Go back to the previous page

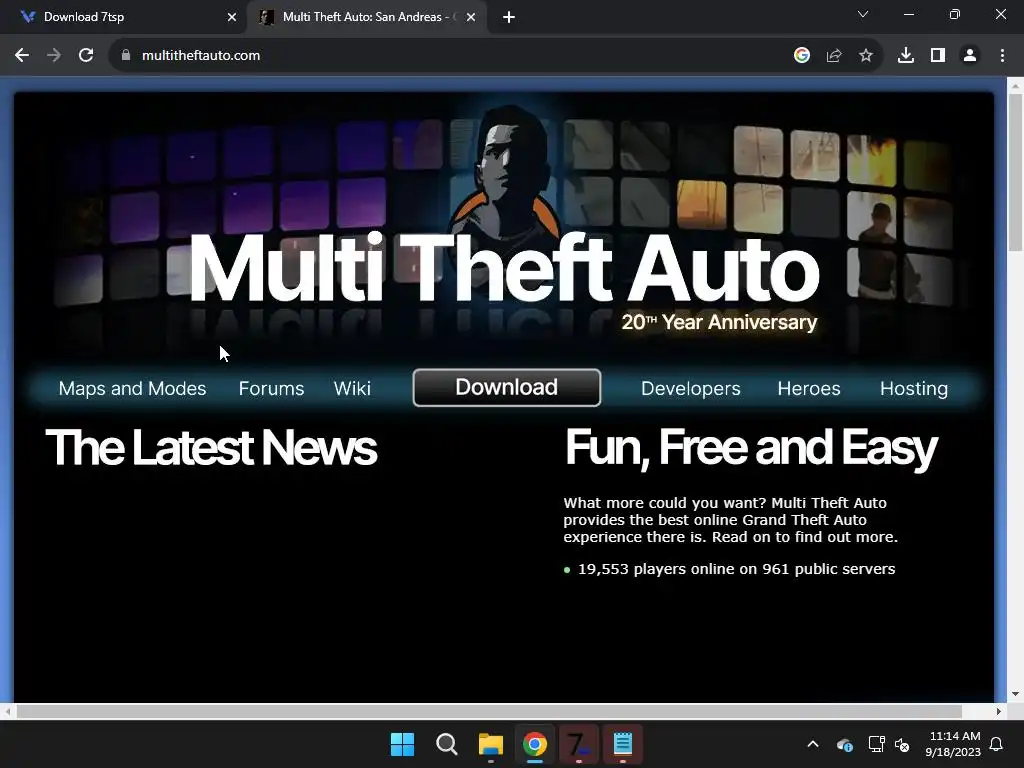[22, 56]
